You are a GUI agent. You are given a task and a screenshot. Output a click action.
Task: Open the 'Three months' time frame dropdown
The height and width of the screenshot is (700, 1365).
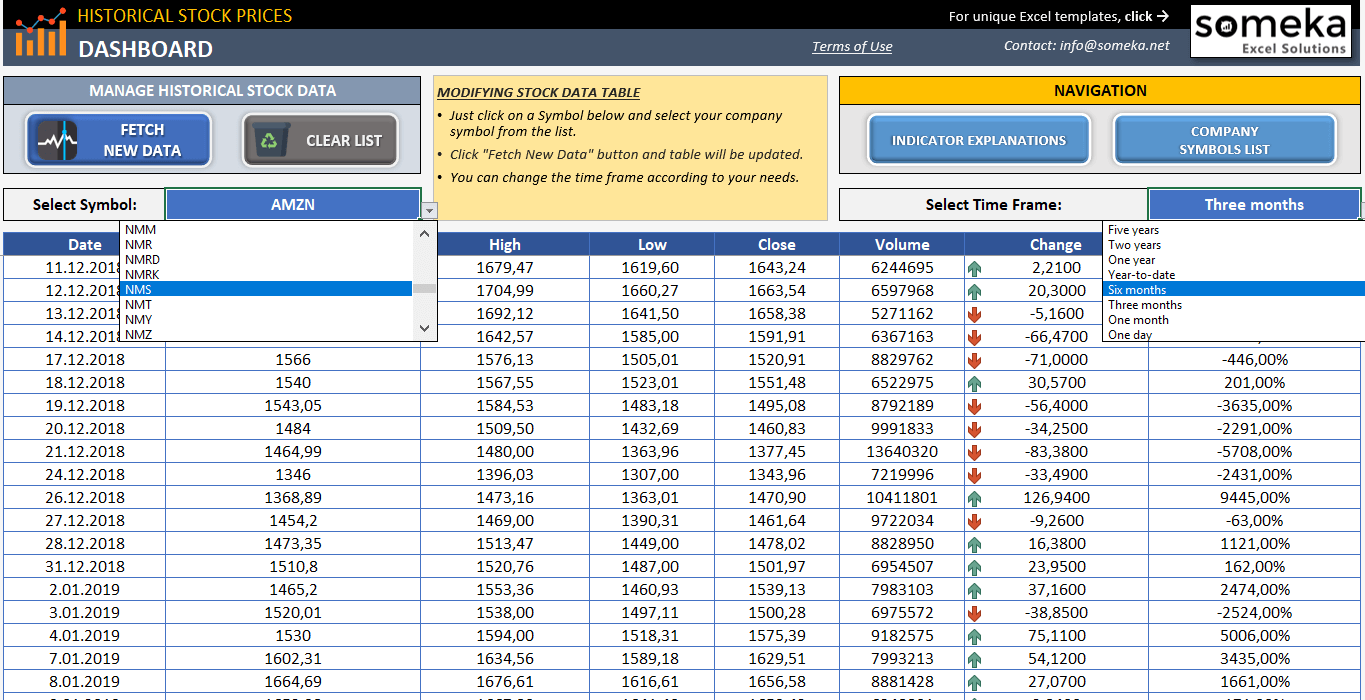(x=1254, y=204)
